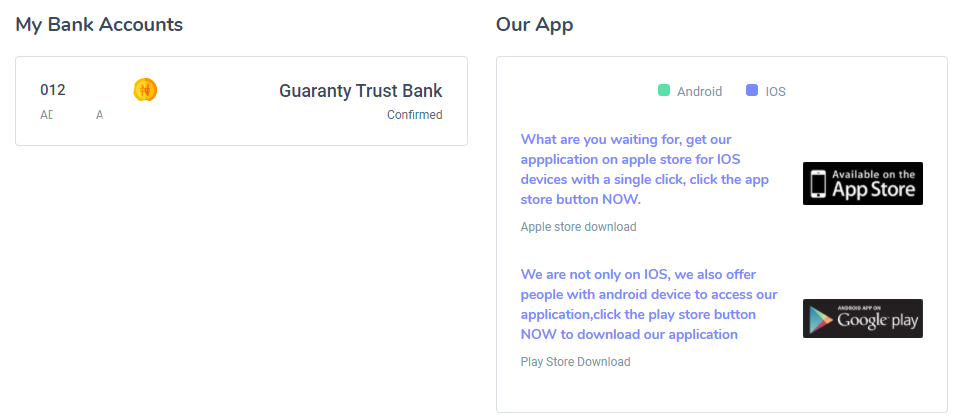Image resolution: width=960 pixels, height=418 pixels.
Task: Click the Our App heading
Action: [534, 24]
